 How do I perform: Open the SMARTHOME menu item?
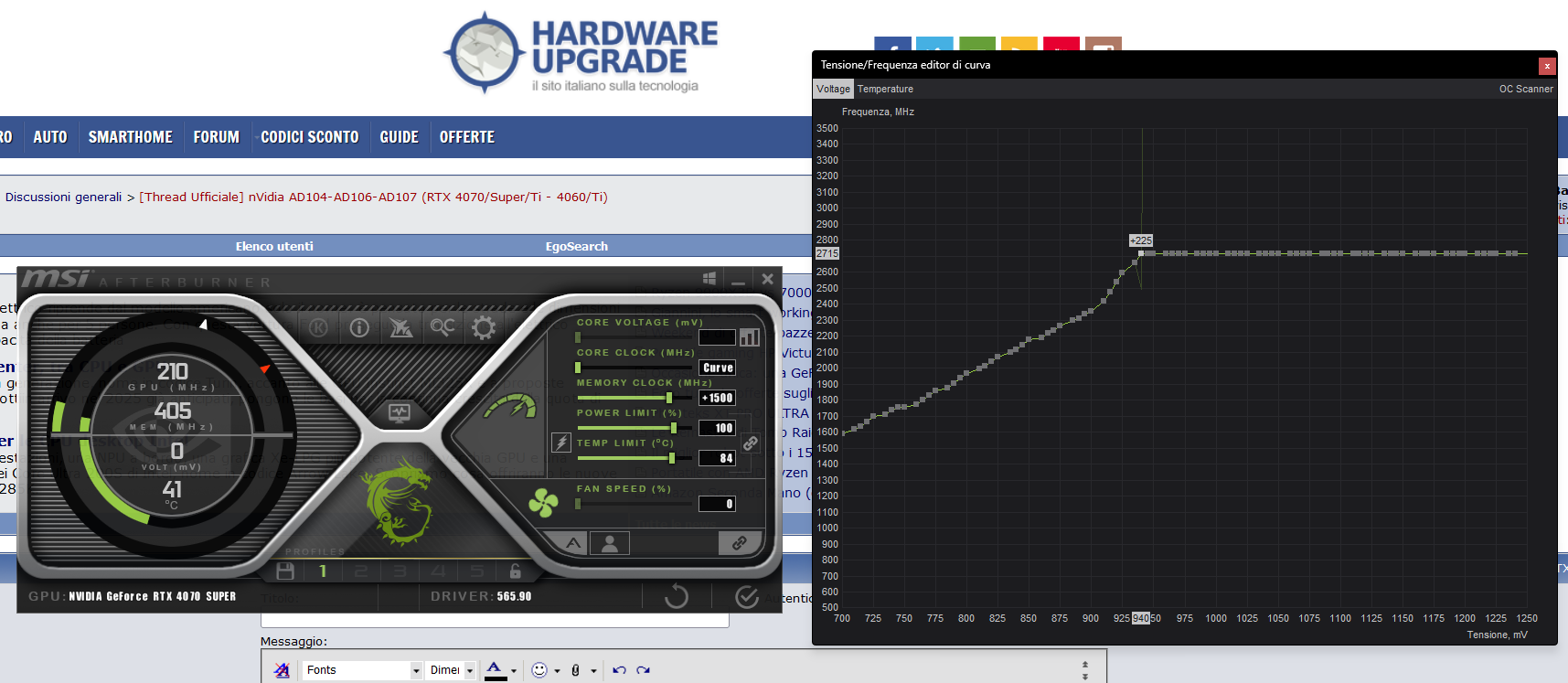[x=131, y=137]
